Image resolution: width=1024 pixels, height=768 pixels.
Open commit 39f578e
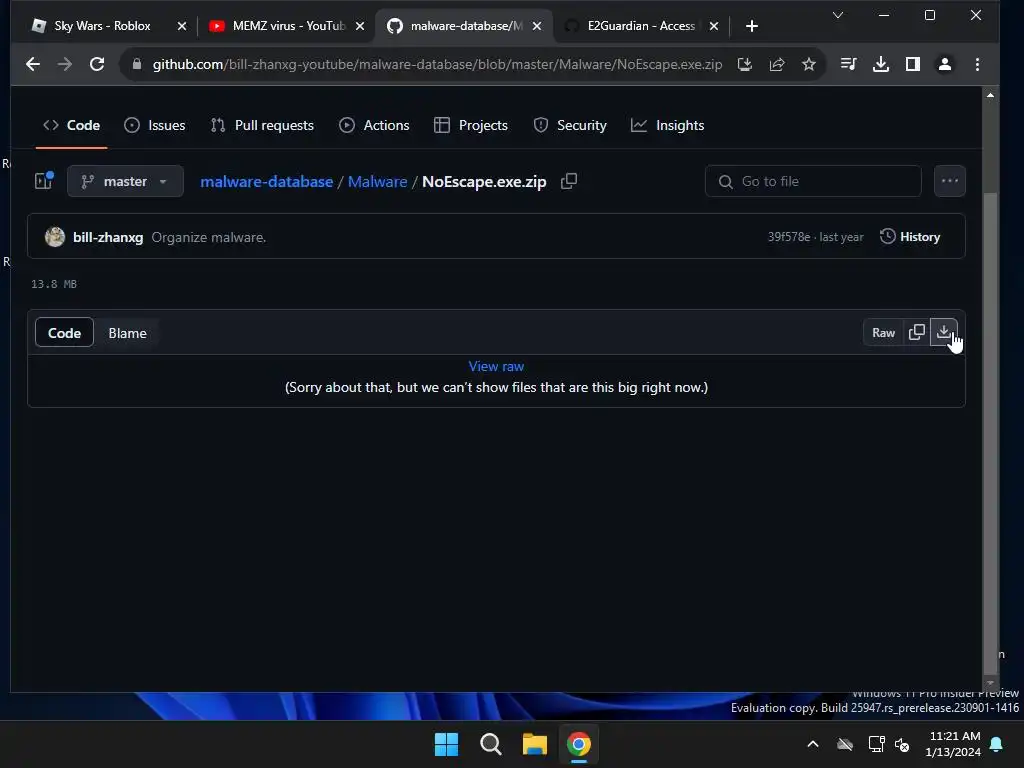point(788,237)
